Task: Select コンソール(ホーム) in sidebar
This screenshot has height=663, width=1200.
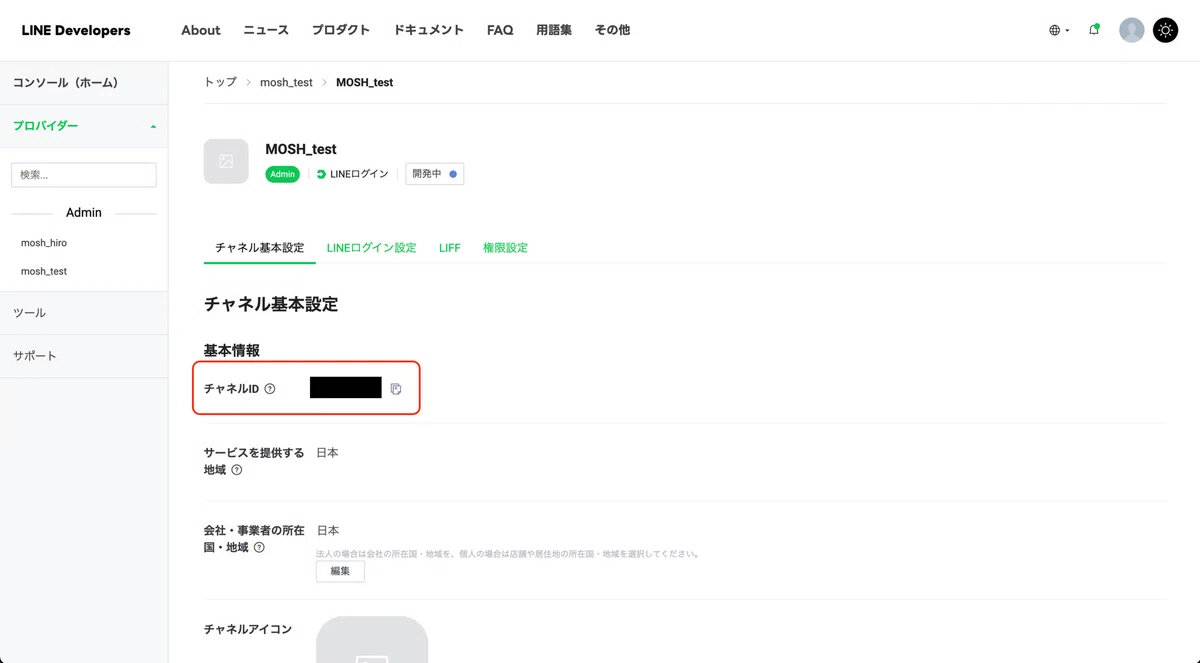Action: 84,83
